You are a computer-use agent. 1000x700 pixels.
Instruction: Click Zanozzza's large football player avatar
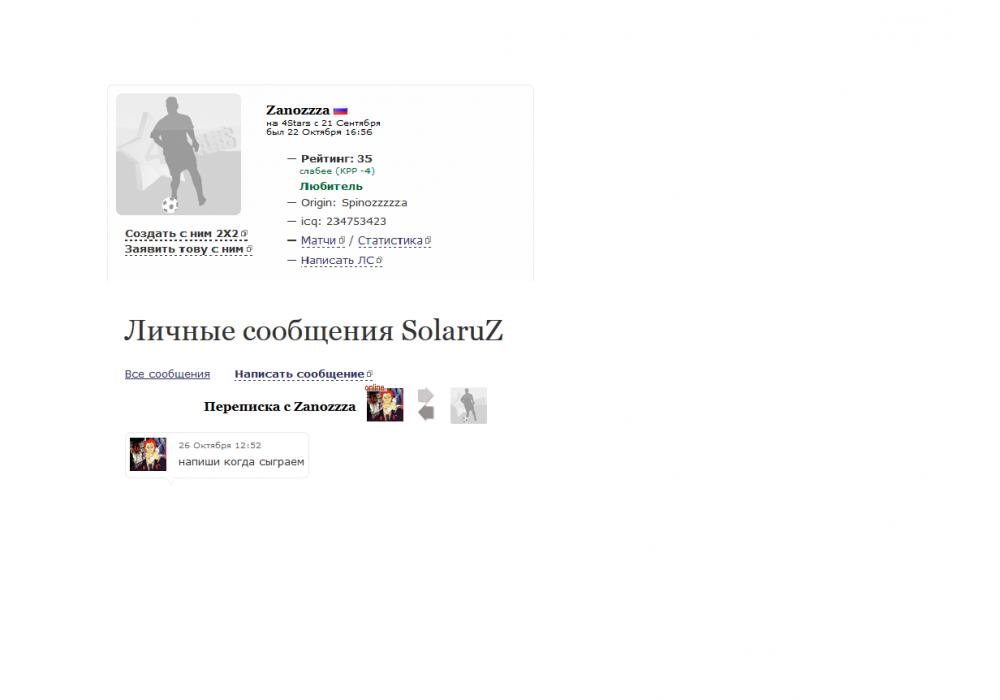click(x=179, y=154)
